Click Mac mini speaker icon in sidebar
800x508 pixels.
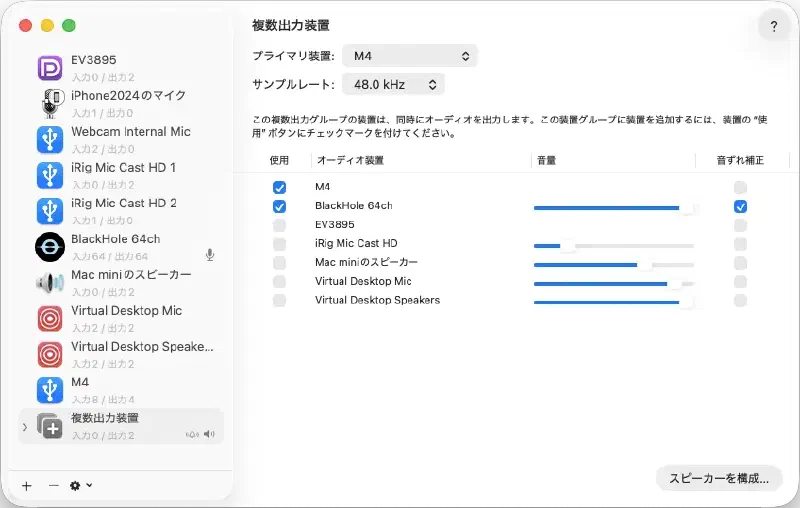pyautogui.click(x=49, y=283)
